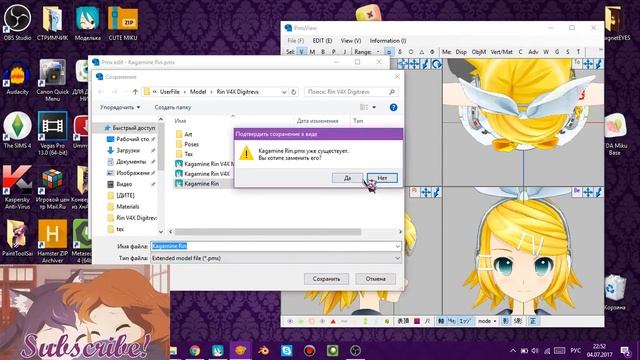Screen dimensions: 640x360
Task: Click the search field Поиск: Rin V4X Digitrevx
Action: [351, 92]
